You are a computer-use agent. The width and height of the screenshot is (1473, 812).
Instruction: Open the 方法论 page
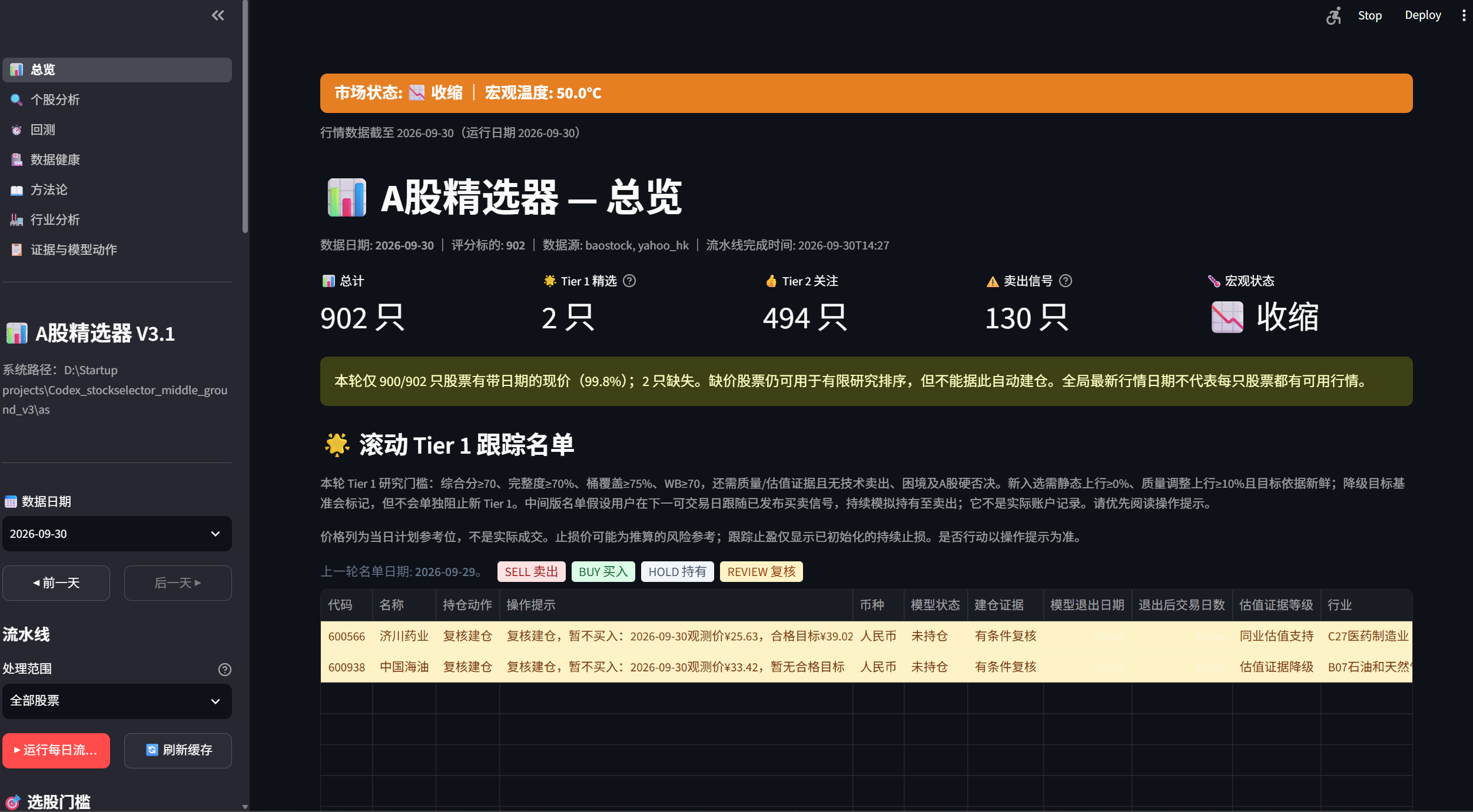click(117, 189)
